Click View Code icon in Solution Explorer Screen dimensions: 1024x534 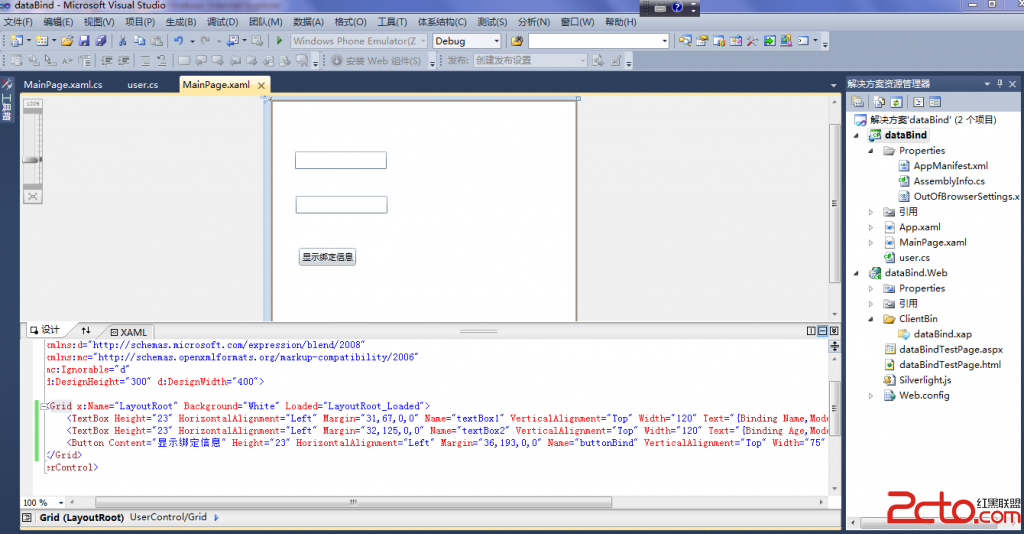[x=918, y=102]
